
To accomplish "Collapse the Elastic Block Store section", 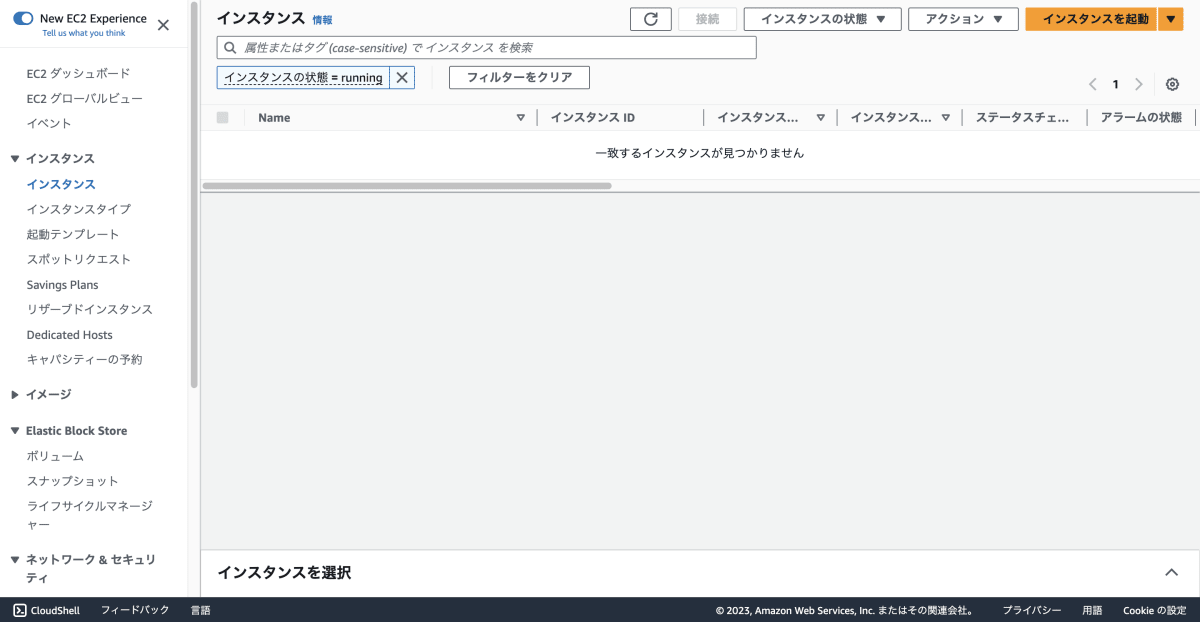I will point(15,431).
